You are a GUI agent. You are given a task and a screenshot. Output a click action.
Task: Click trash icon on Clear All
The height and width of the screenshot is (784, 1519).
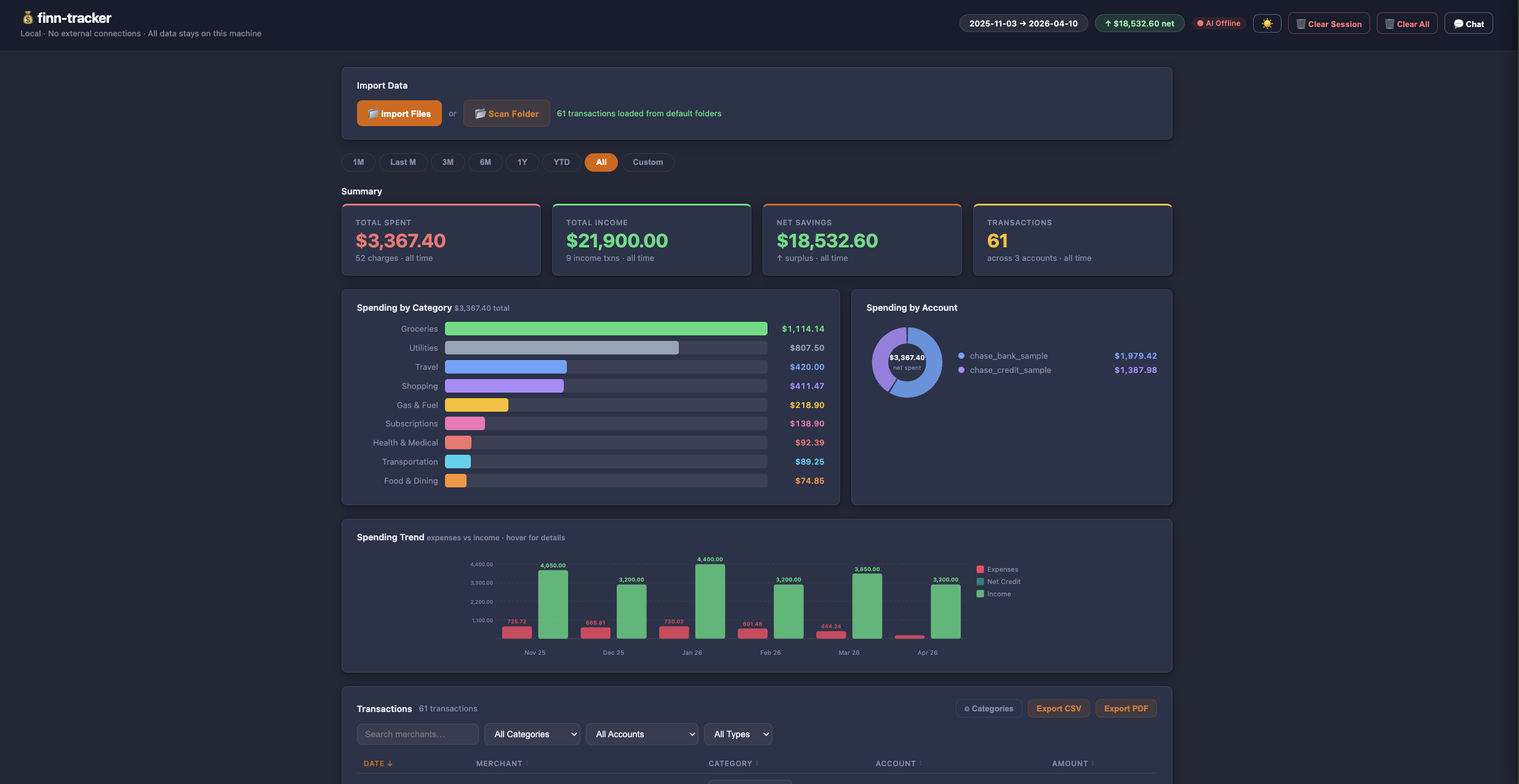click(1389, 24)
